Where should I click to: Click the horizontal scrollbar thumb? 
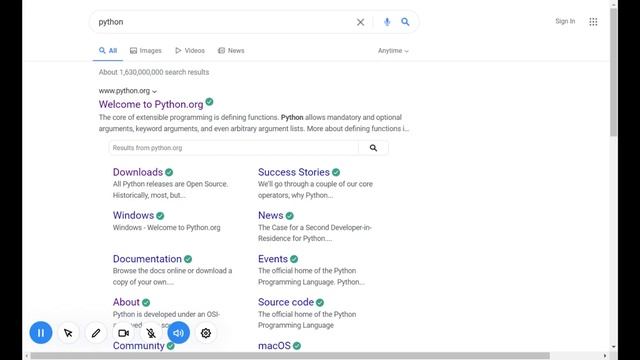290,356
